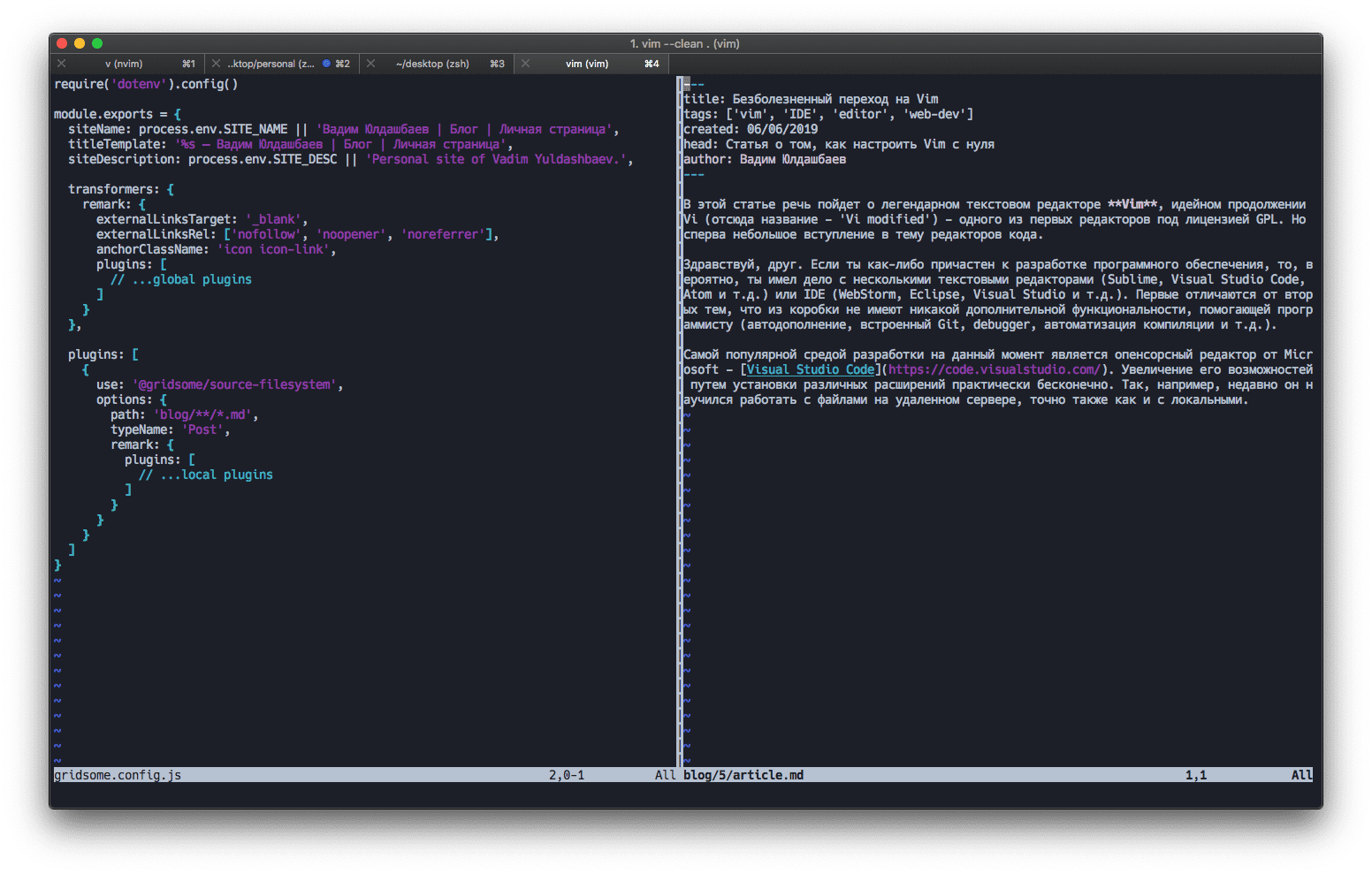Screen dimensions: 1372x874
Task: Close the '~/desktop (zsh)' tab
Action: click(371, 64)
